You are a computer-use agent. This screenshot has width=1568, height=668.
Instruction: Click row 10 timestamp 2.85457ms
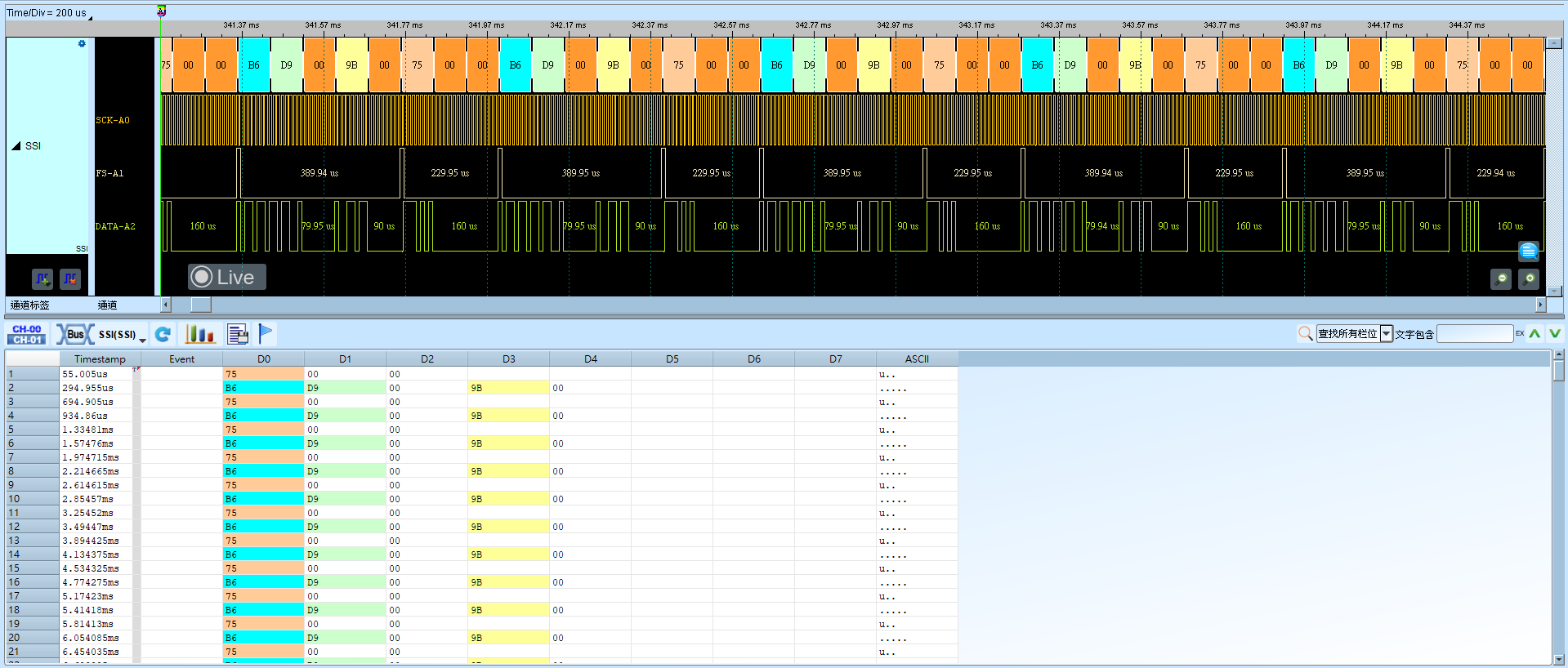(x=87, y=499)
